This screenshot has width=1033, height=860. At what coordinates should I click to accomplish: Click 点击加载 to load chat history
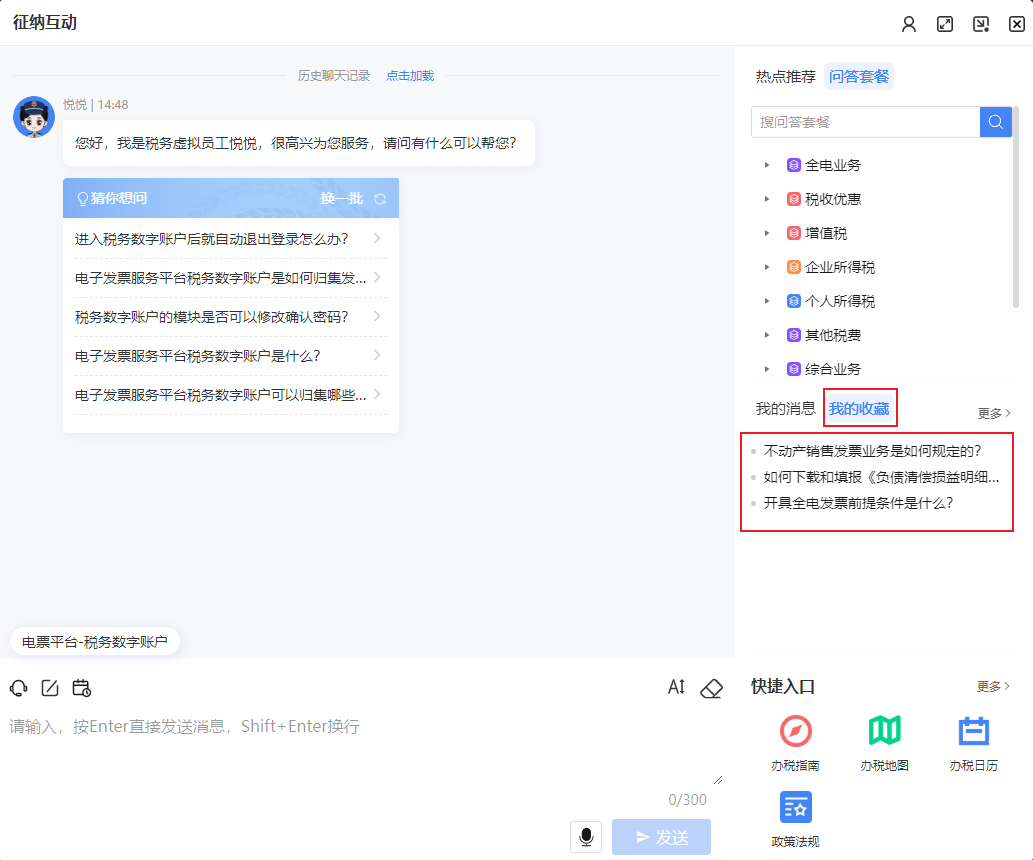coord(410,76)
